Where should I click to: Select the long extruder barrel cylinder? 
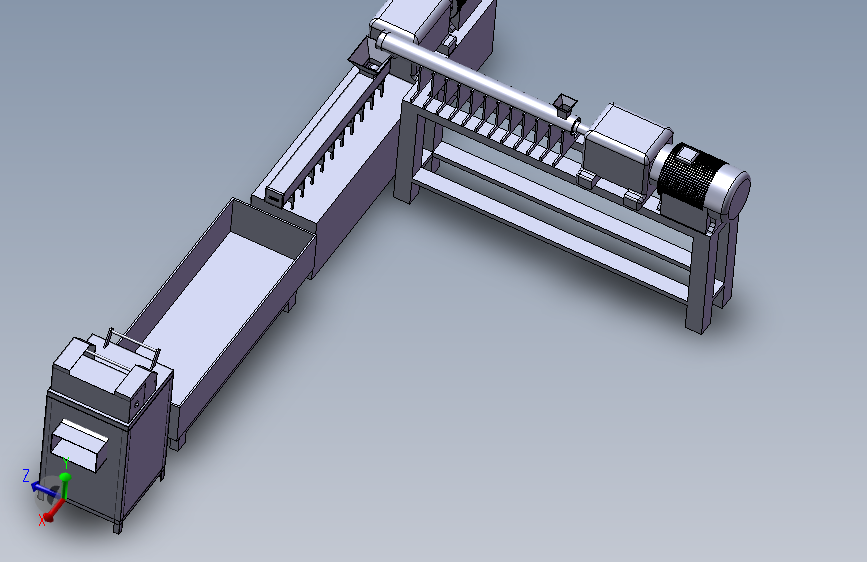(x=477, y=81)
